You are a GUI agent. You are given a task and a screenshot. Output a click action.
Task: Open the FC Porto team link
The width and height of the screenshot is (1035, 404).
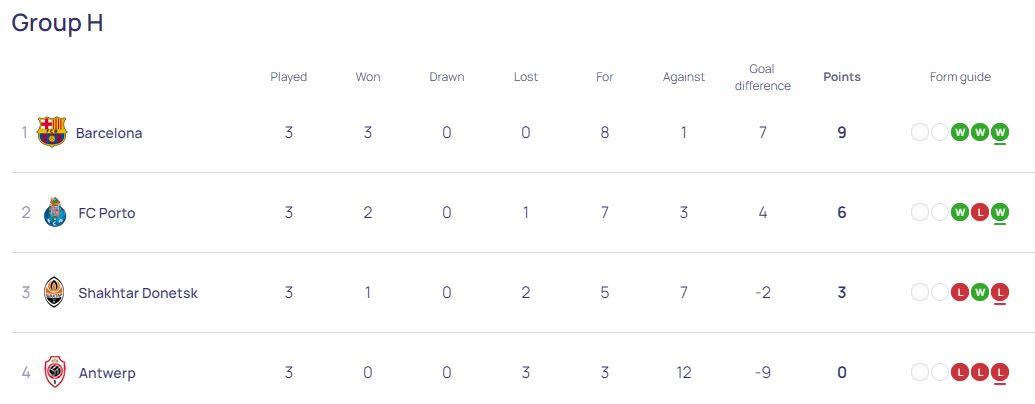click(x=107, y=213)
